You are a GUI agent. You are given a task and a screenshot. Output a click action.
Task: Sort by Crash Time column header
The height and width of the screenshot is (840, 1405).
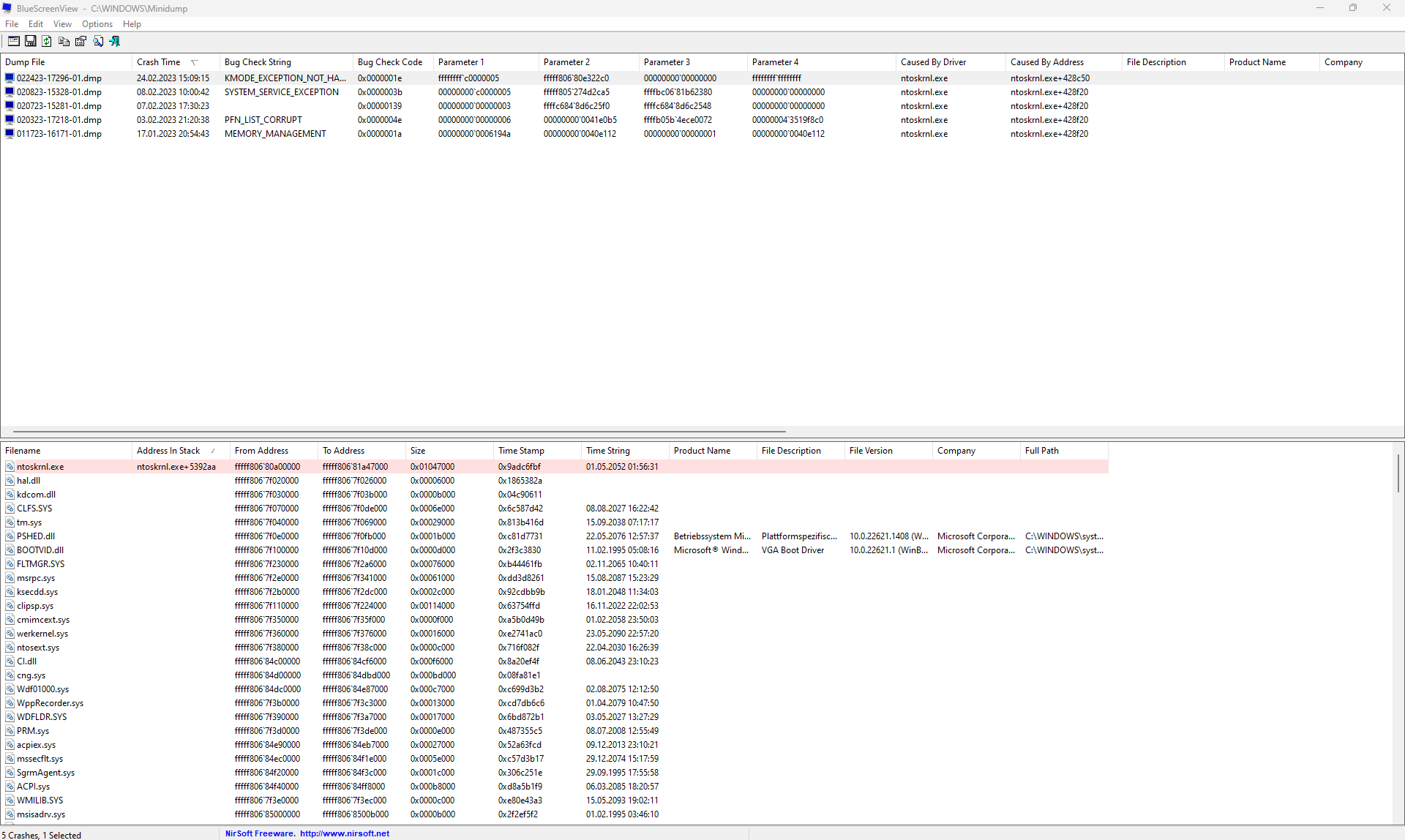[159, 62]
